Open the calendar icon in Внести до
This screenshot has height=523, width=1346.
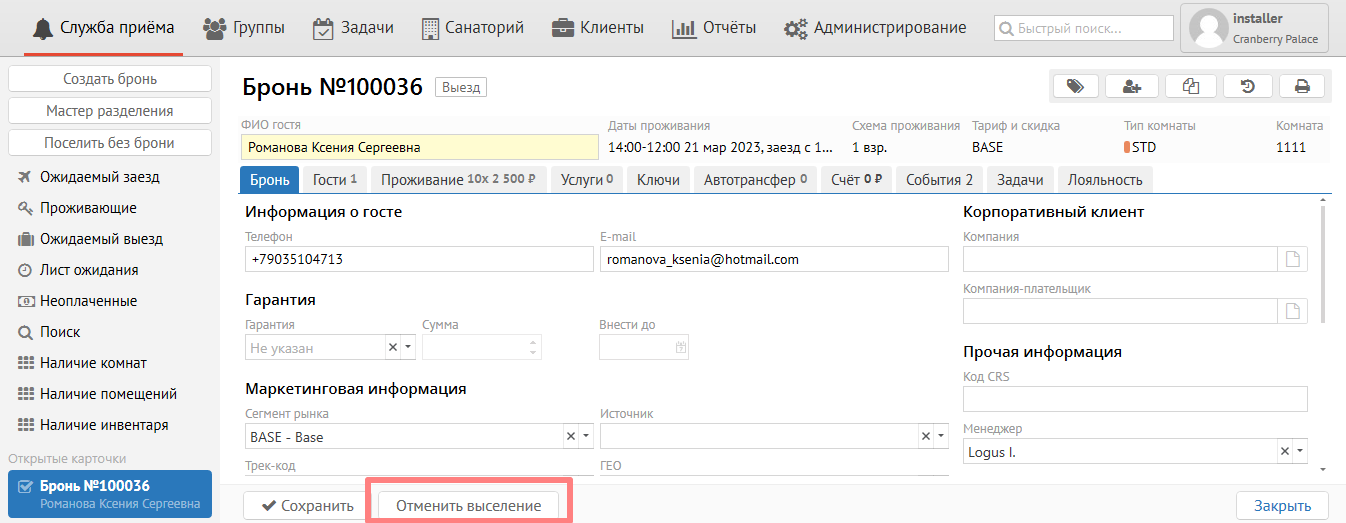click(x=680, y=348)
